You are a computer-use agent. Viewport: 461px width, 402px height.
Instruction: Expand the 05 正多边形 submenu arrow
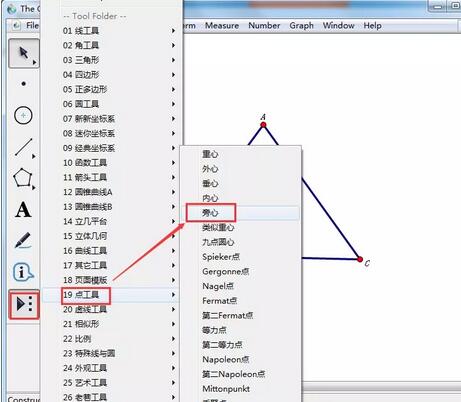pos(173,89)
